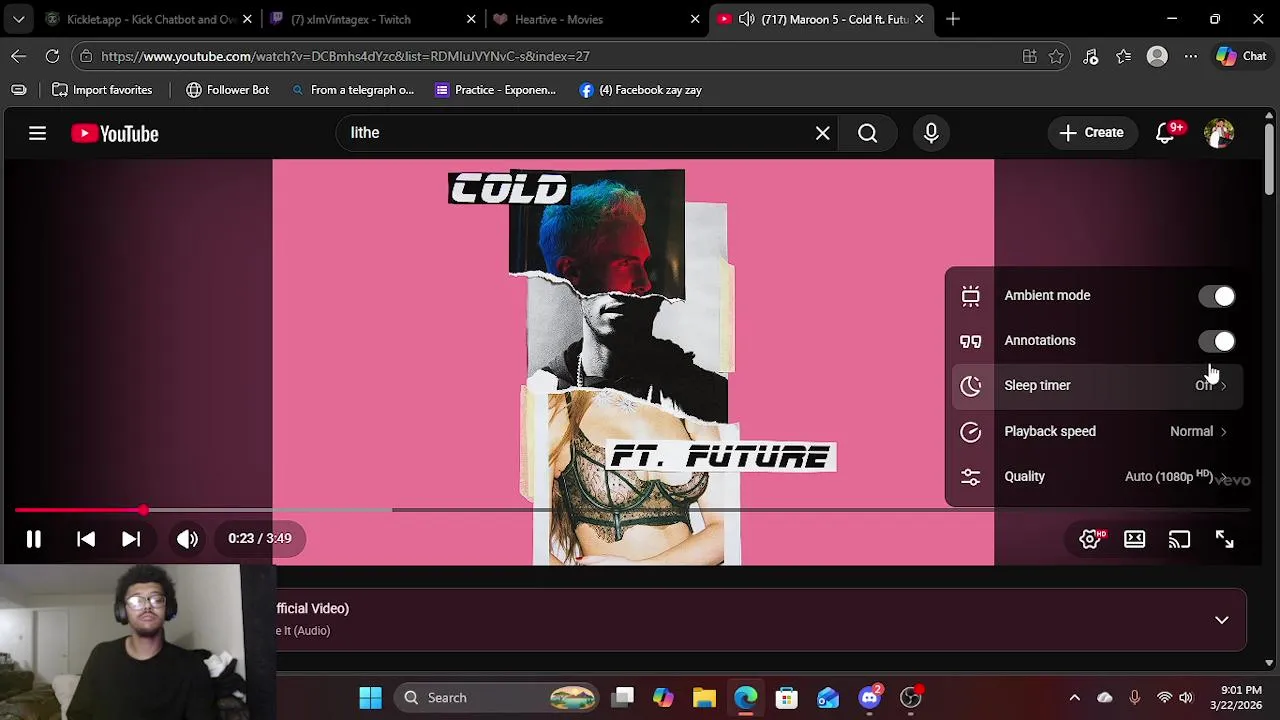This screenshot has height=720, width=1280.
Task: Open the browser favorites list
Action: 1124,56
